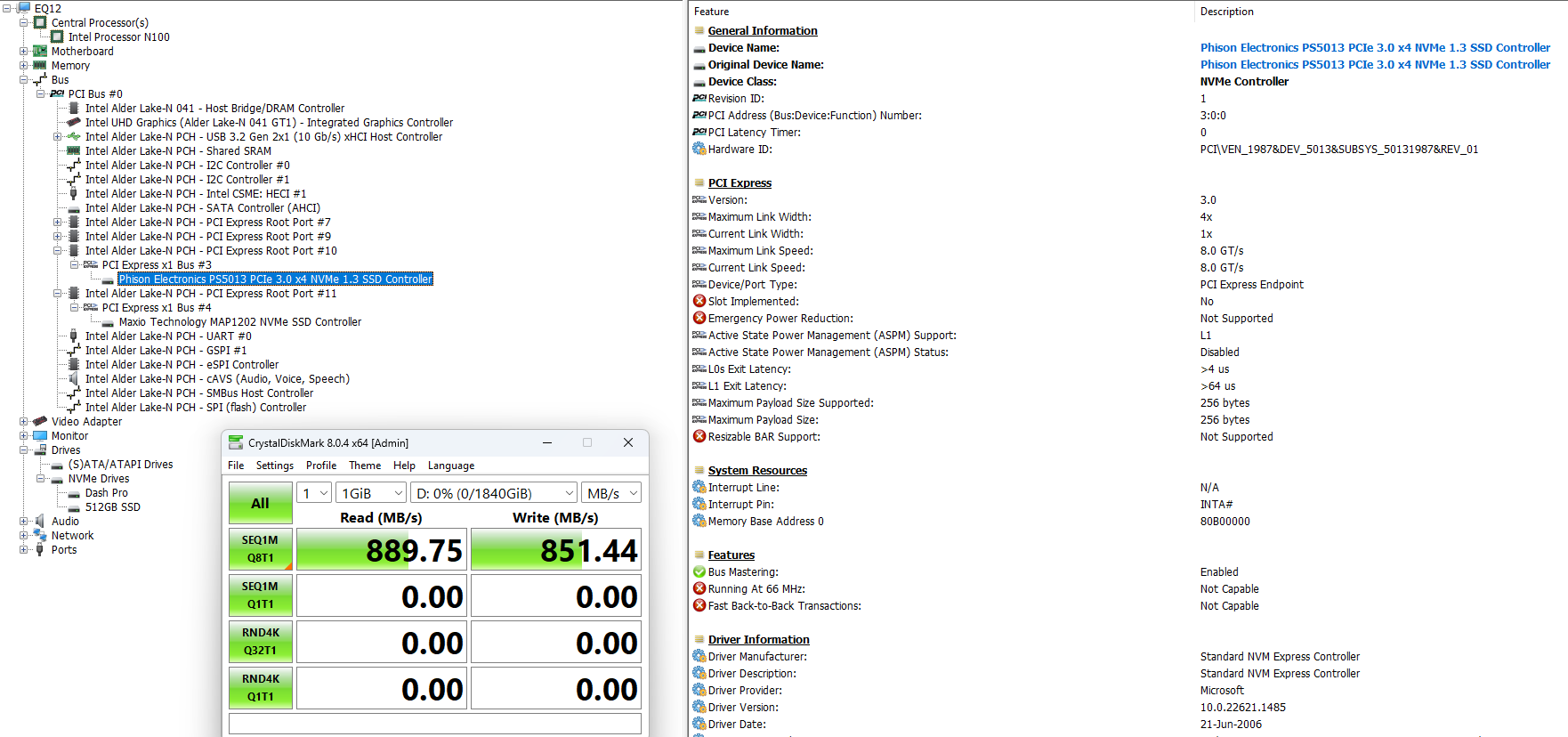Viewport: 1568px width, 737px height.
Task: Click the Memory module icon
Action: [40, 65]
